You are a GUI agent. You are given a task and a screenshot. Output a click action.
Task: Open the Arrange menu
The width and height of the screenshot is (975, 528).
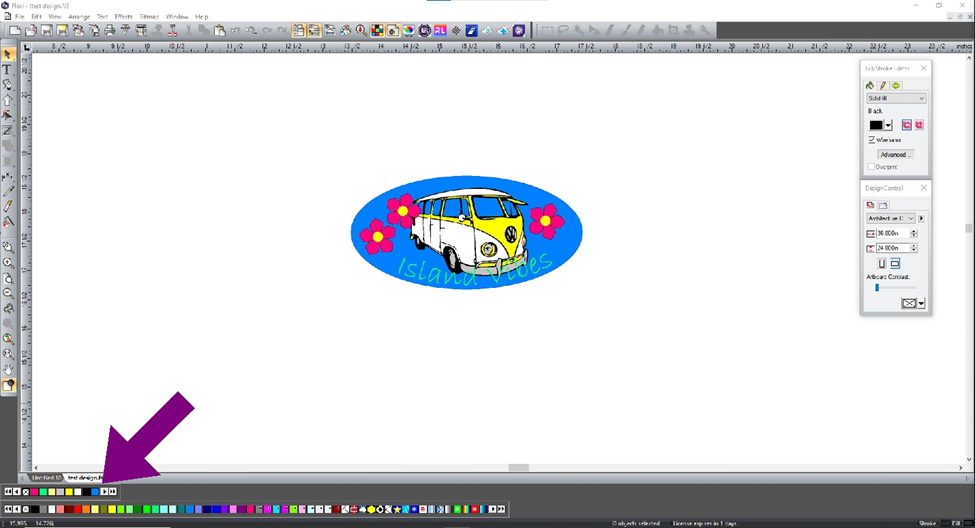click(79, 17)
